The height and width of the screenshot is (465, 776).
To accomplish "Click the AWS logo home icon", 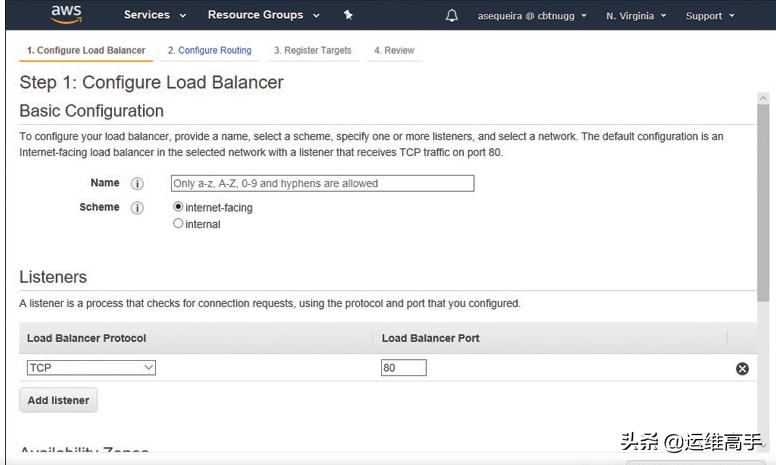I will click(65, 15).
